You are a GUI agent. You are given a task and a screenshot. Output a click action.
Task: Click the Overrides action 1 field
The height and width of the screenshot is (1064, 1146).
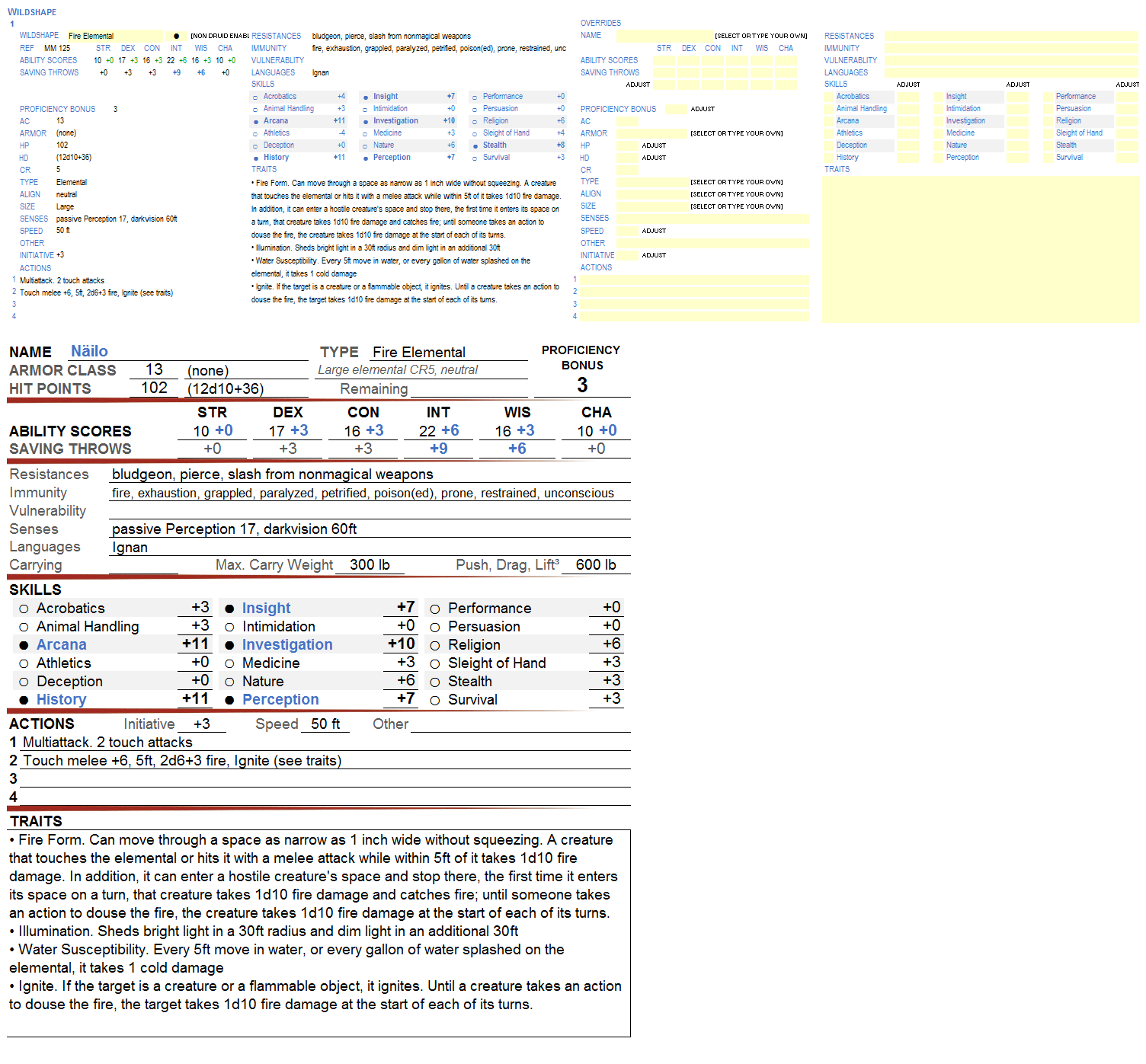tap(695, 280)
